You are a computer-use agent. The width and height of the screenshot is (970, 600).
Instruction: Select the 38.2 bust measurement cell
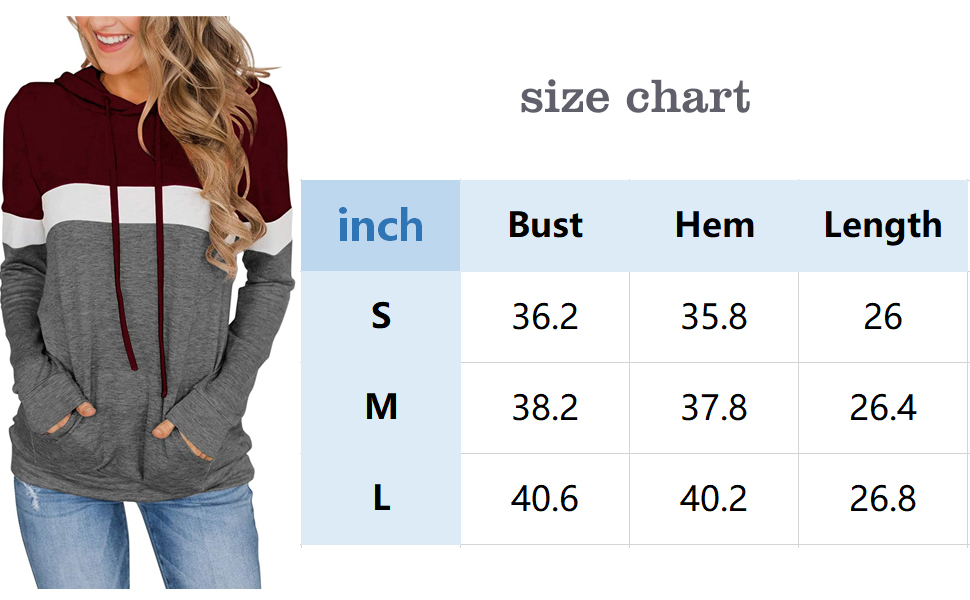545,408
